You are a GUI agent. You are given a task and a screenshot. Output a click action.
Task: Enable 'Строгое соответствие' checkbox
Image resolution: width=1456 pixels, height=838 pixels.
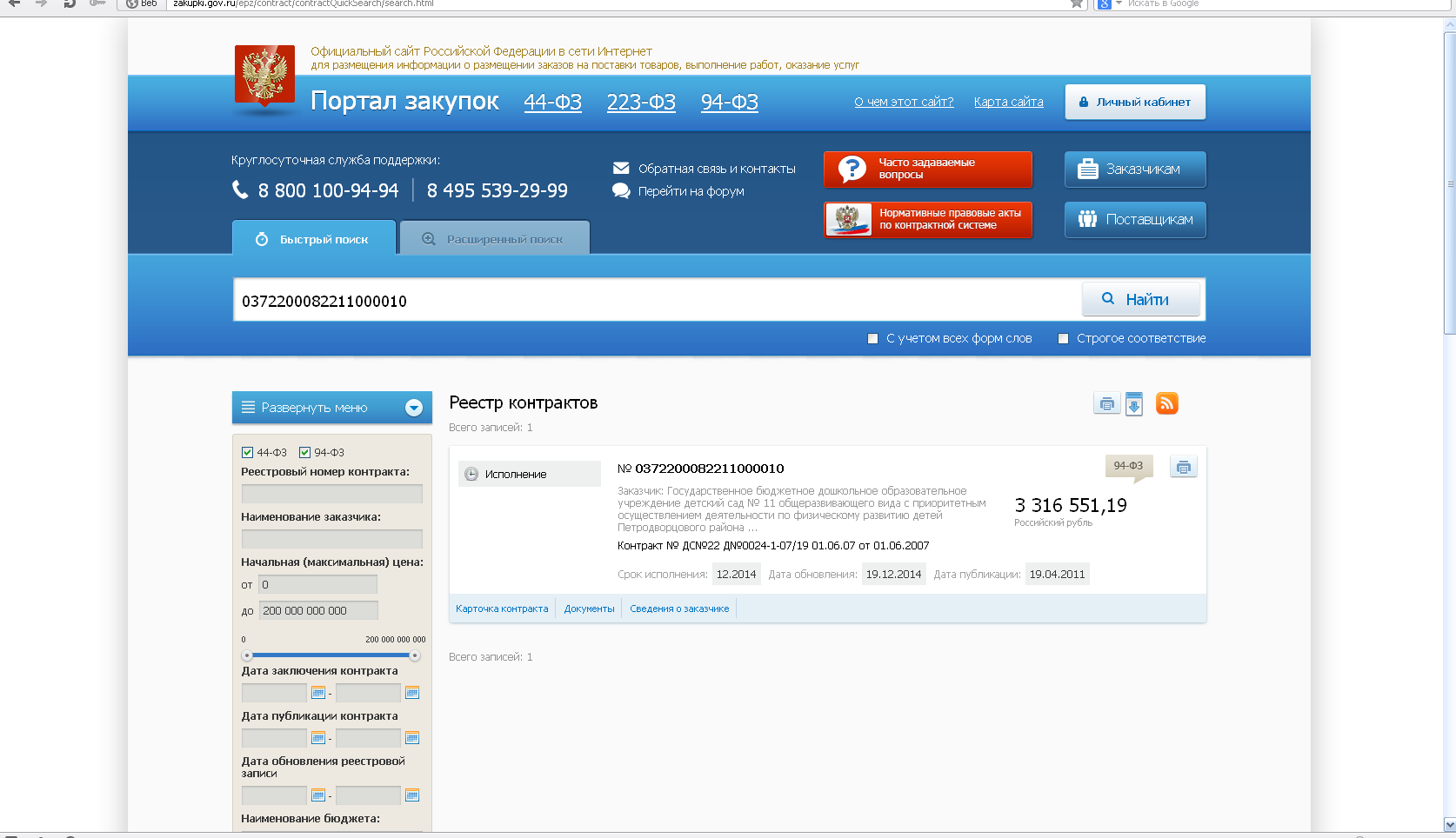[x=1063, y=339]
